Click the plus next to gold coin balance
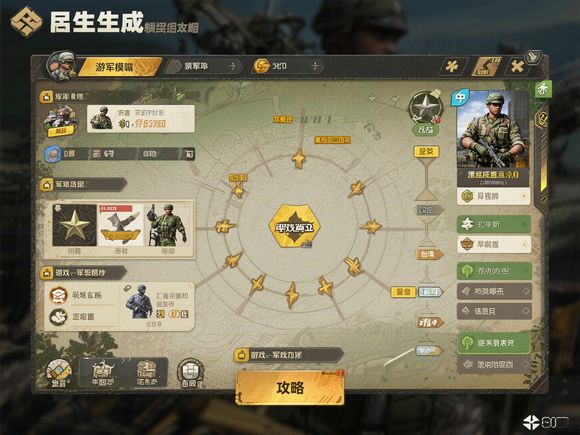 click(x=315, y=66)
